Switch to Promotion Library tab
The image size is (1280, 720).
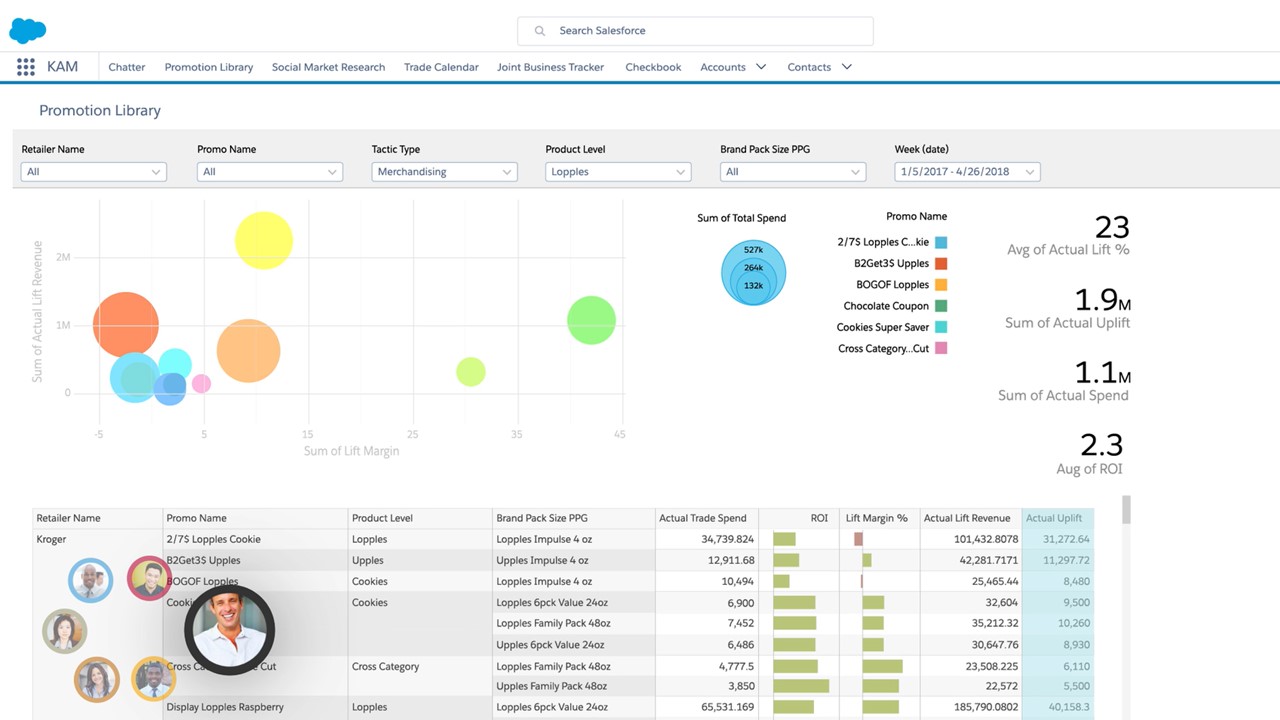(209, 67)
